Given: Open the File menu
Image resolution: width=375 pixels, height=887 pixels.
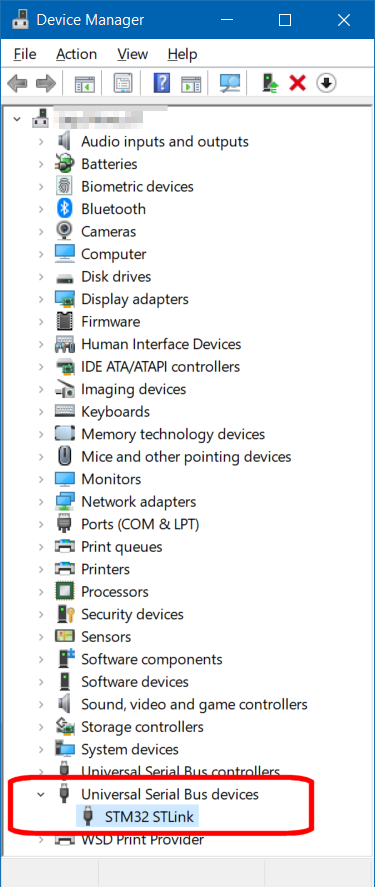Looking at the screenshot, I should tap(25, 54).
